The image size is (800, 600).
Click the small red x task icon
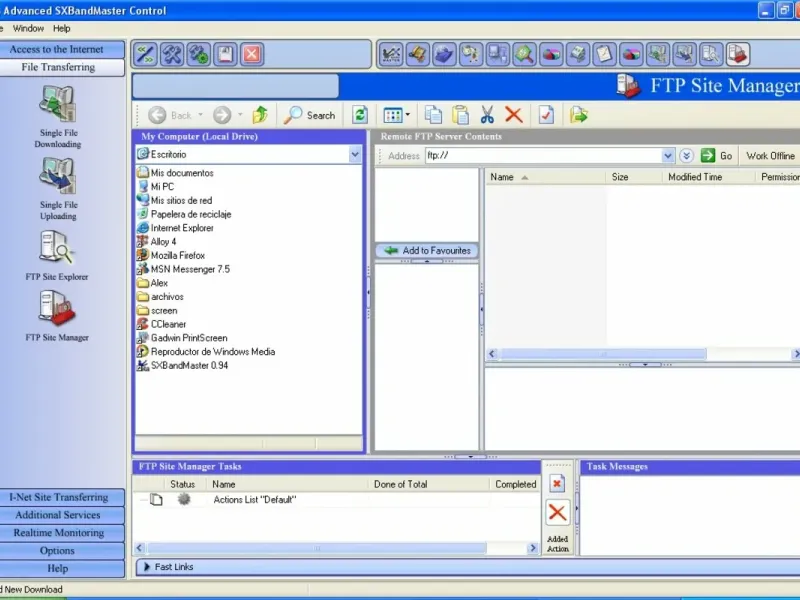[557, 483]
